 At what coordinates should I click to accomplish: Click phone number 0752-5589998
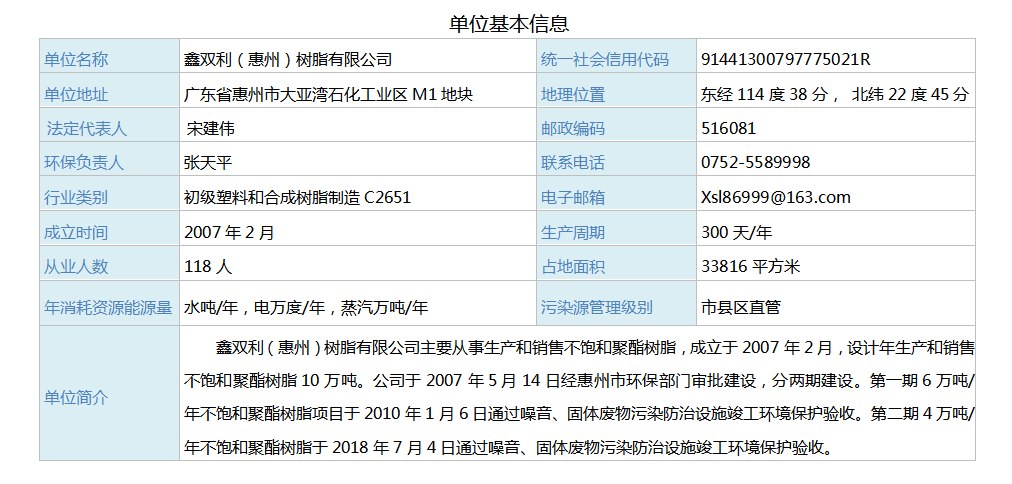pos(756,163)
